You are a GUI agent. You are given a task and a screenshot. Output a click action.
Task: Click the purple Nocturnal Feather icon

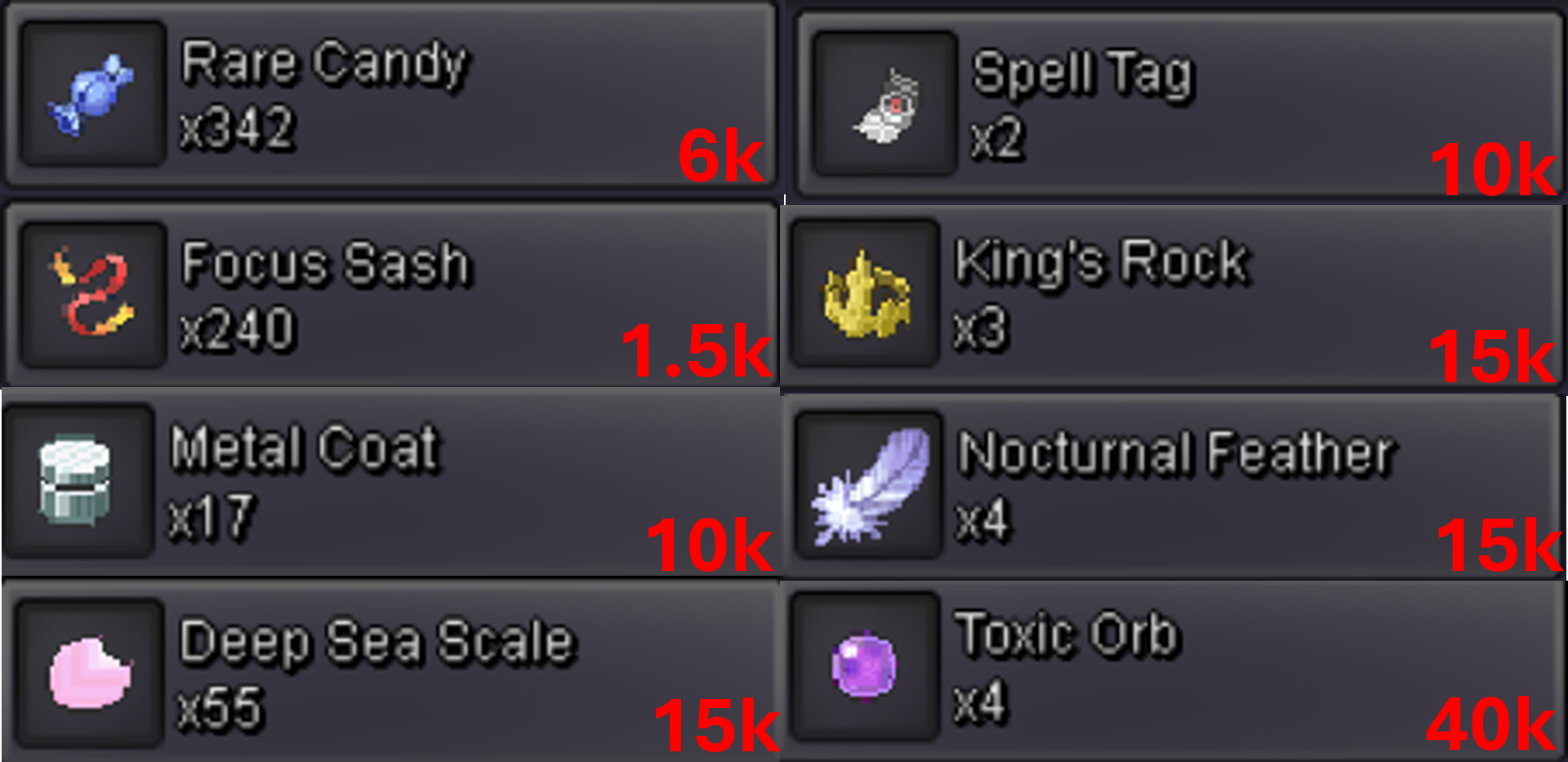pyautogui.click(x=871, y=485)
